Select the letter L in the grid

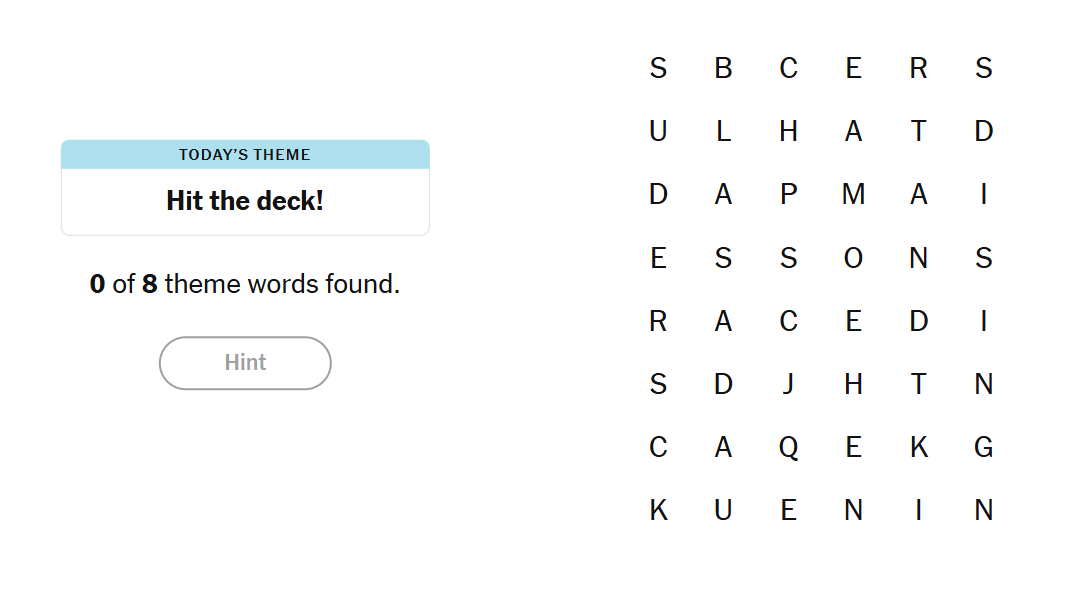(x=723, y=131)
